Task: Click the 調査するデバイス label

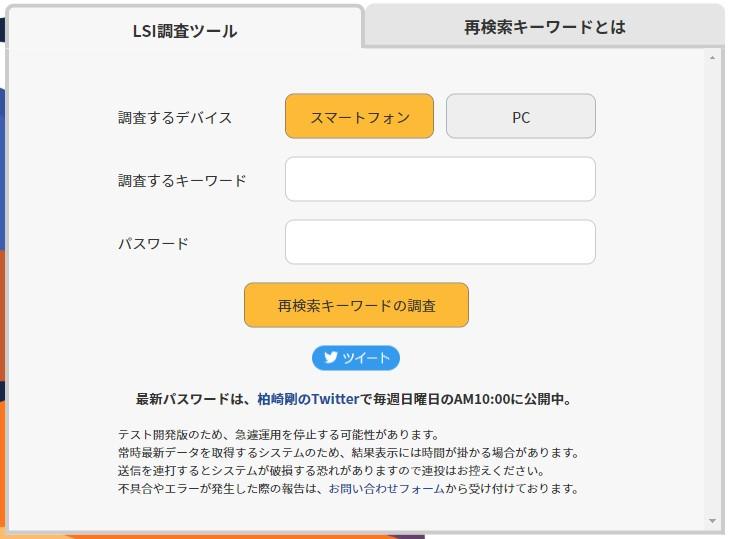Action: pos(175,117)
